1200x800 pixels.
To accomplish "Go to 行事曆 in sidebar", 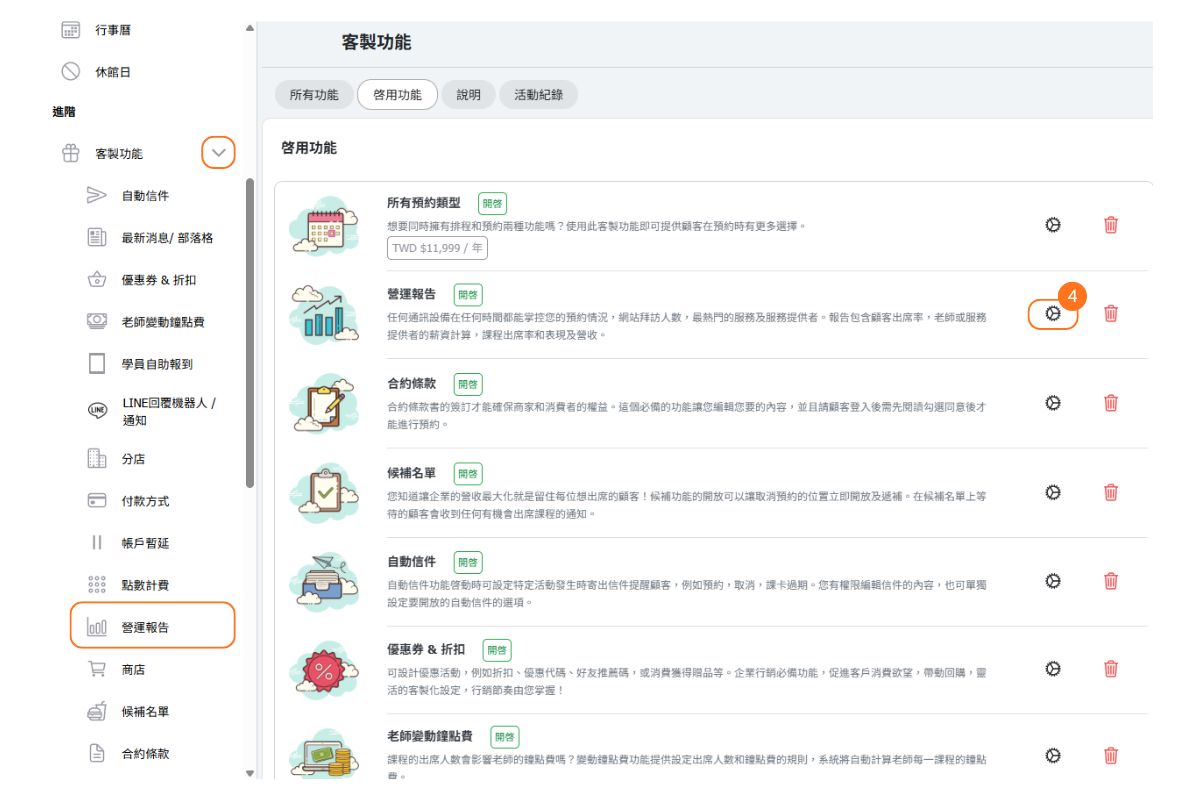I will pyautogui.click(x=112, y=30).
